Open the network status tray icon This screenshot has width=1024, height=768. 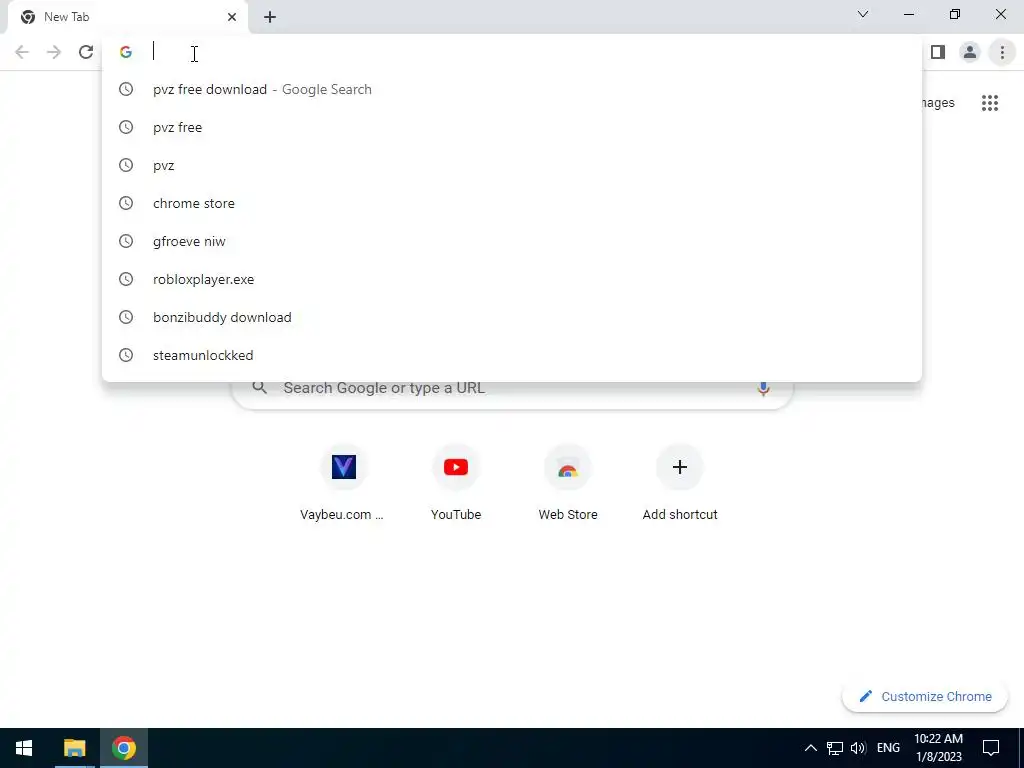834,748
